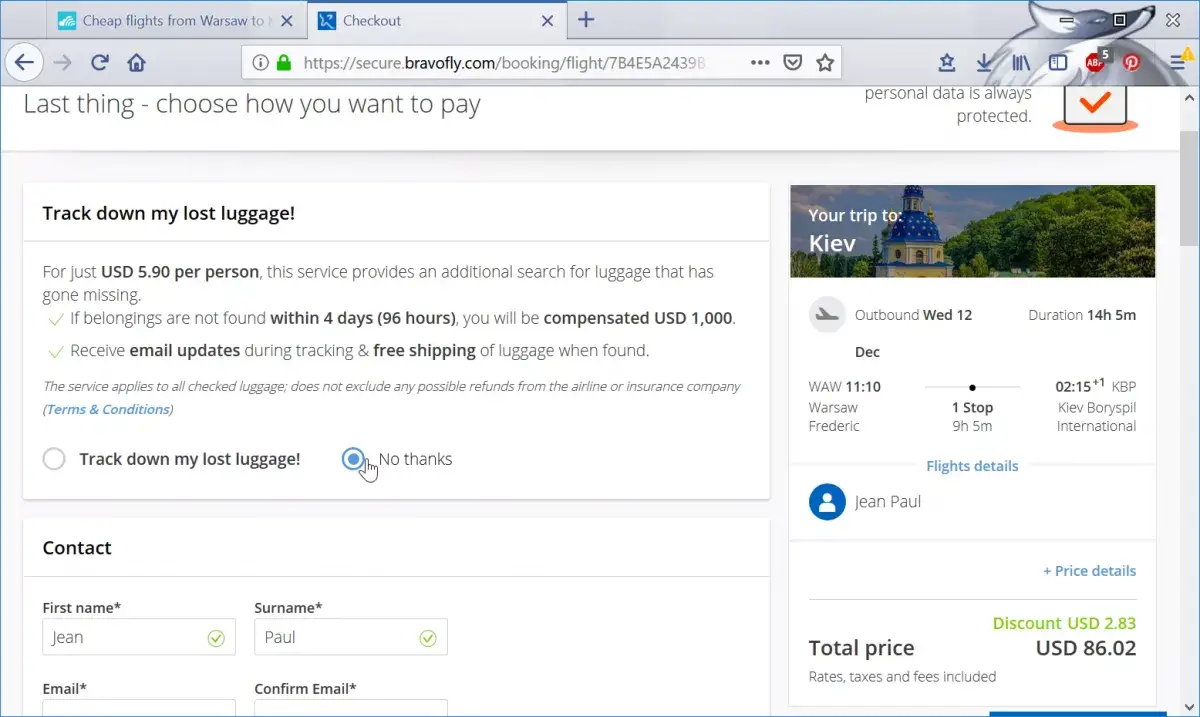Bookmark this page with the star
This screenshot has width=1200, height=717.
point(825,62)
